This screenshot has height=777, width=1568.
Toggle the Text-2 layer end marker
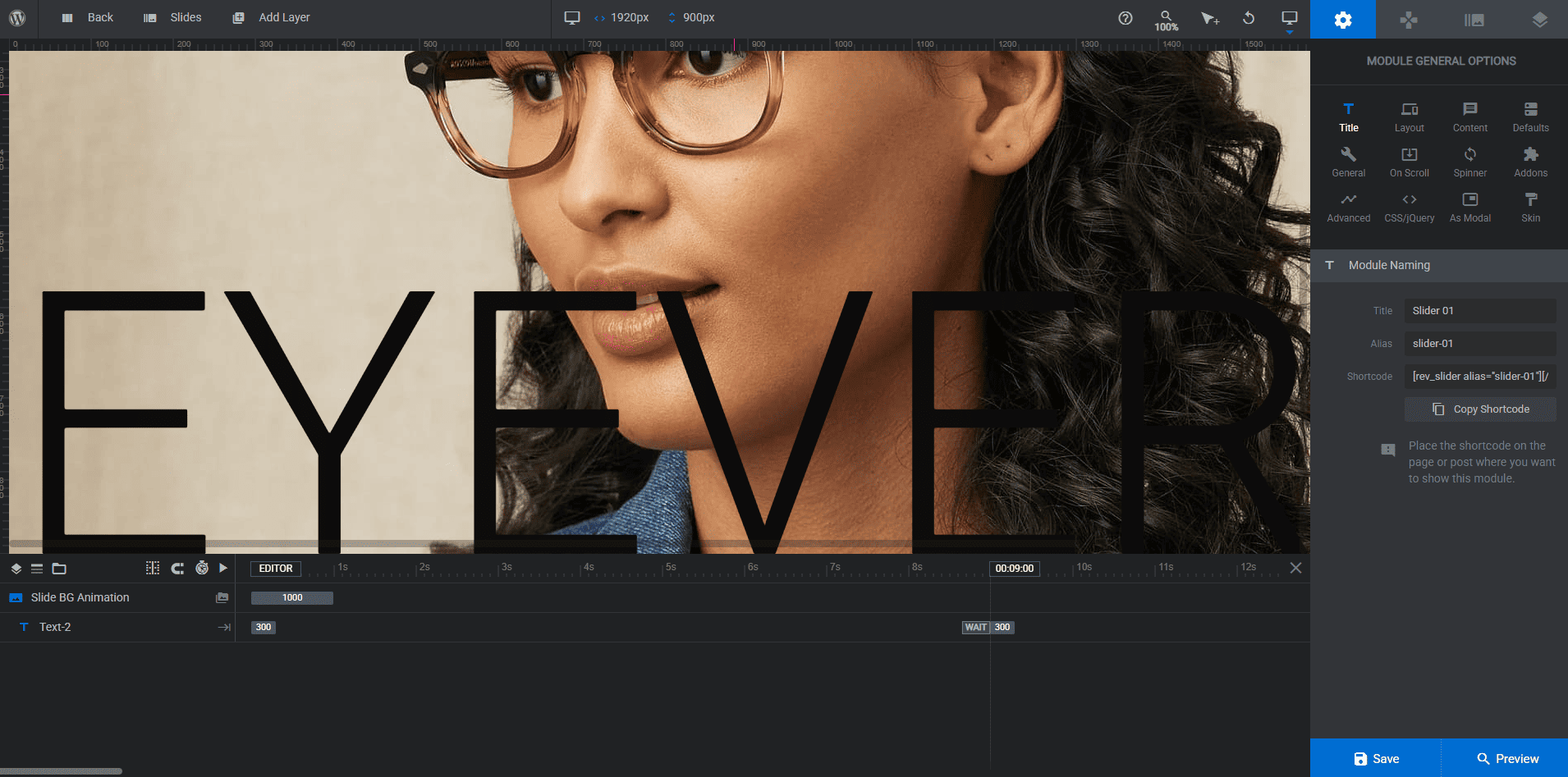224,627
